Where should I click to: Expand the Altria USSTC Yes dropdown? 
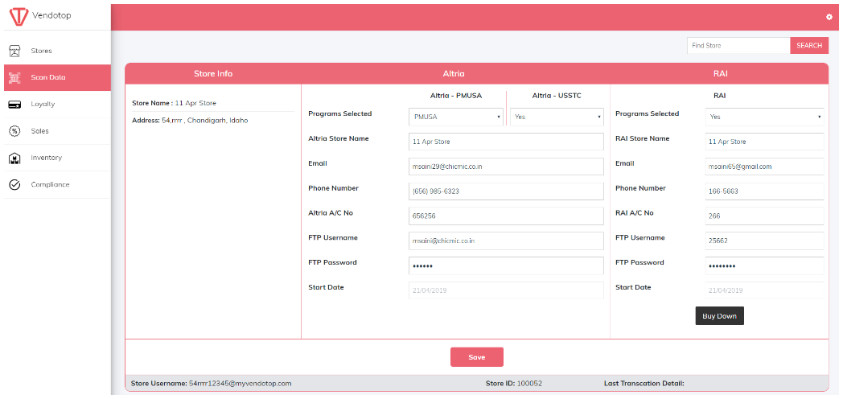point(556,117)
